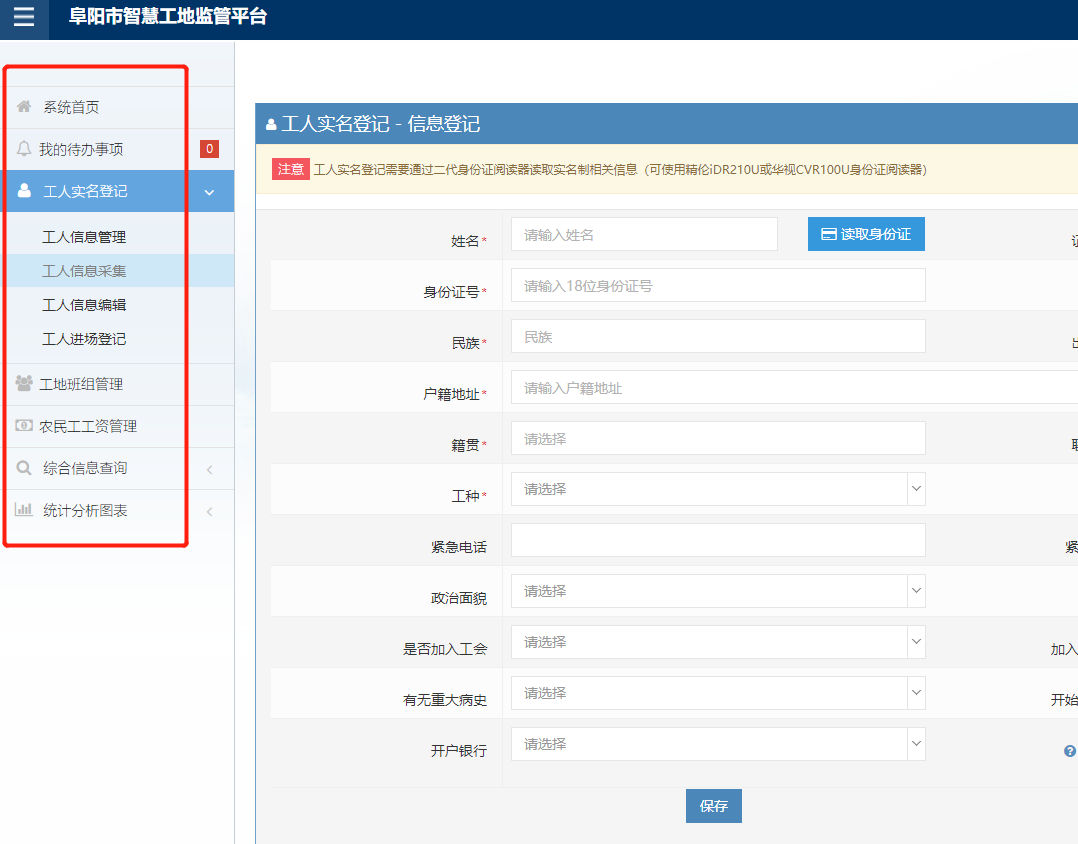Click the 读取身份证 button
Image resolution: width=1078 pixels, height=844 pixels.
pyautogui.click(x=866, y=234)
